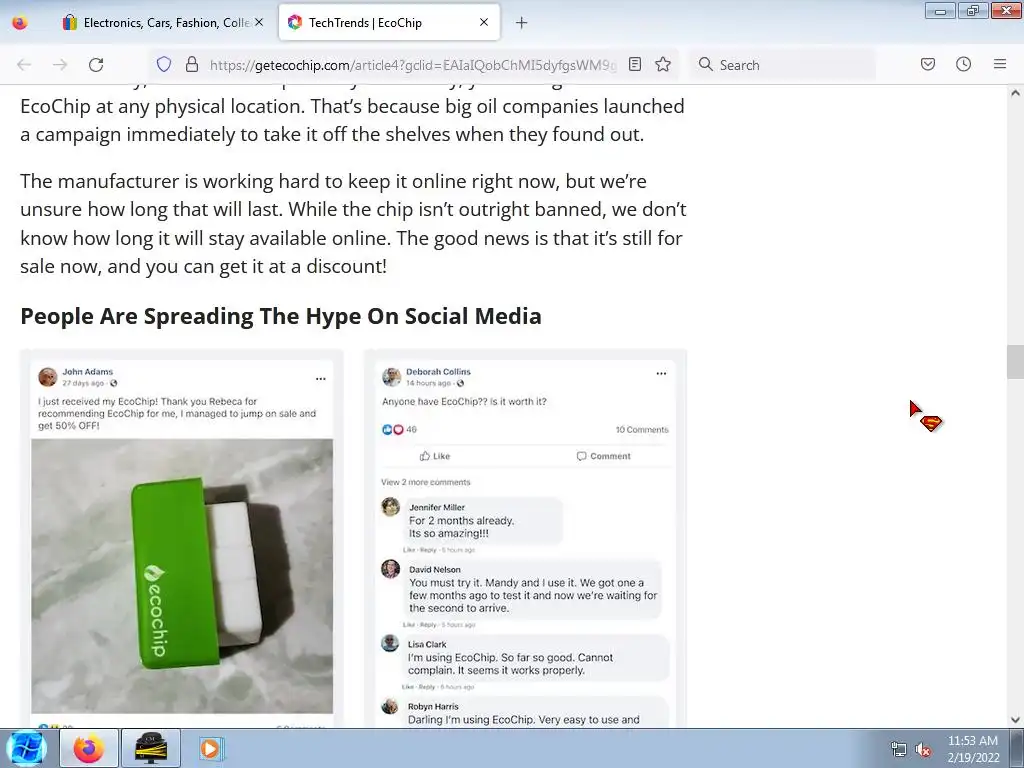Click Deborah Collins profile avatar

392,377
